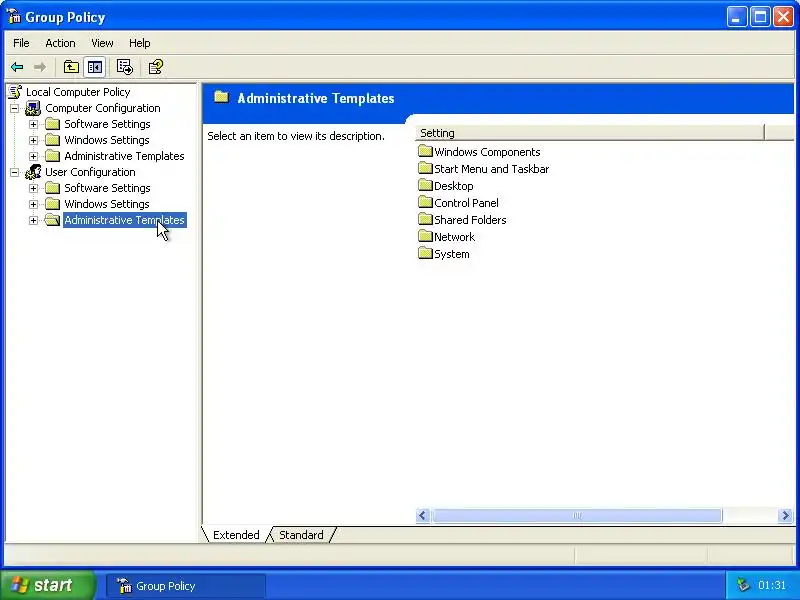Click the Help toolbar icon
This screenshot has width=800, height=600.
click(x=155, y=67)
